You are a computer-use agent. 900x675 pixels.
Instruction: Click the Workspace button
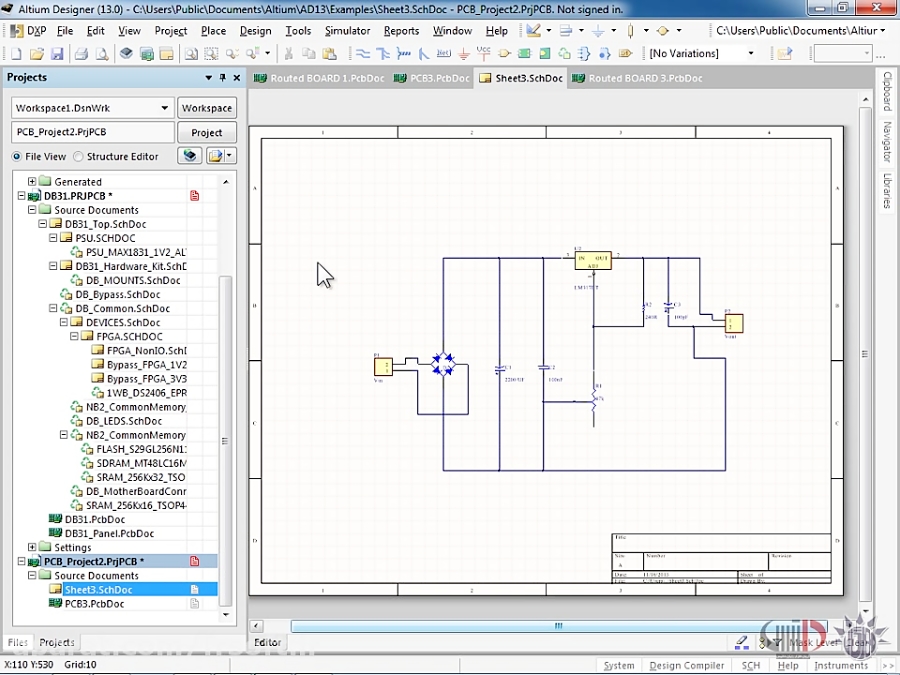(206, 108)
